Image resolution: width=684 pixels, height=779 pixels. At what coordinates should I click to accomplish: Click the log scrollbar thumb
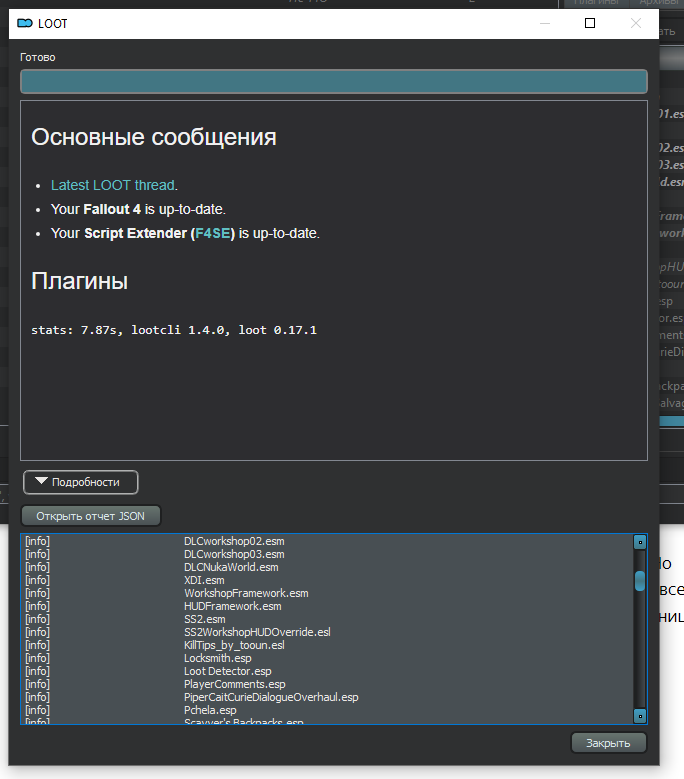tap(640, 581)
